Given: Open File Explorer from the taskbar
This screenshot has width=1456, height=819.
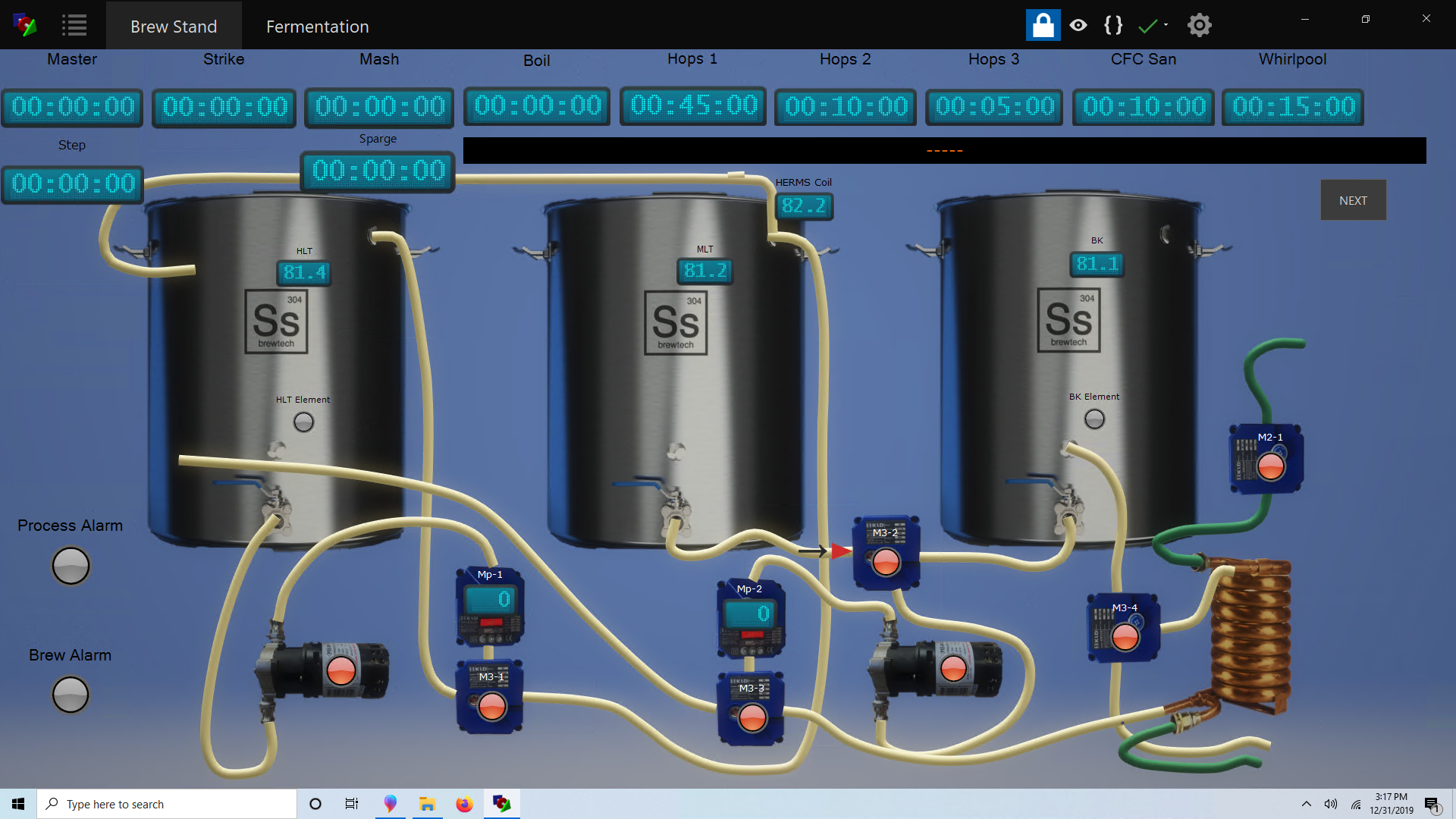Looking at the screenshot, I should click(427, 804).
